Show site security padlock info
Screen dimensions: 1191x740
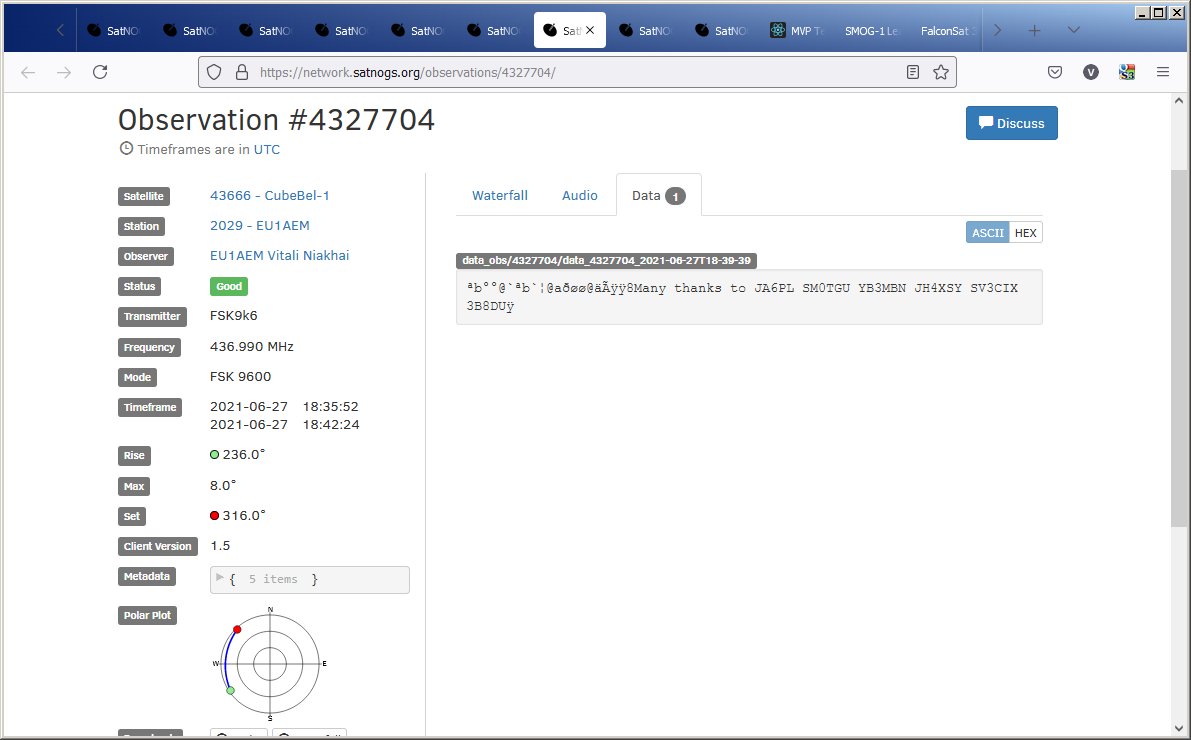242,72
